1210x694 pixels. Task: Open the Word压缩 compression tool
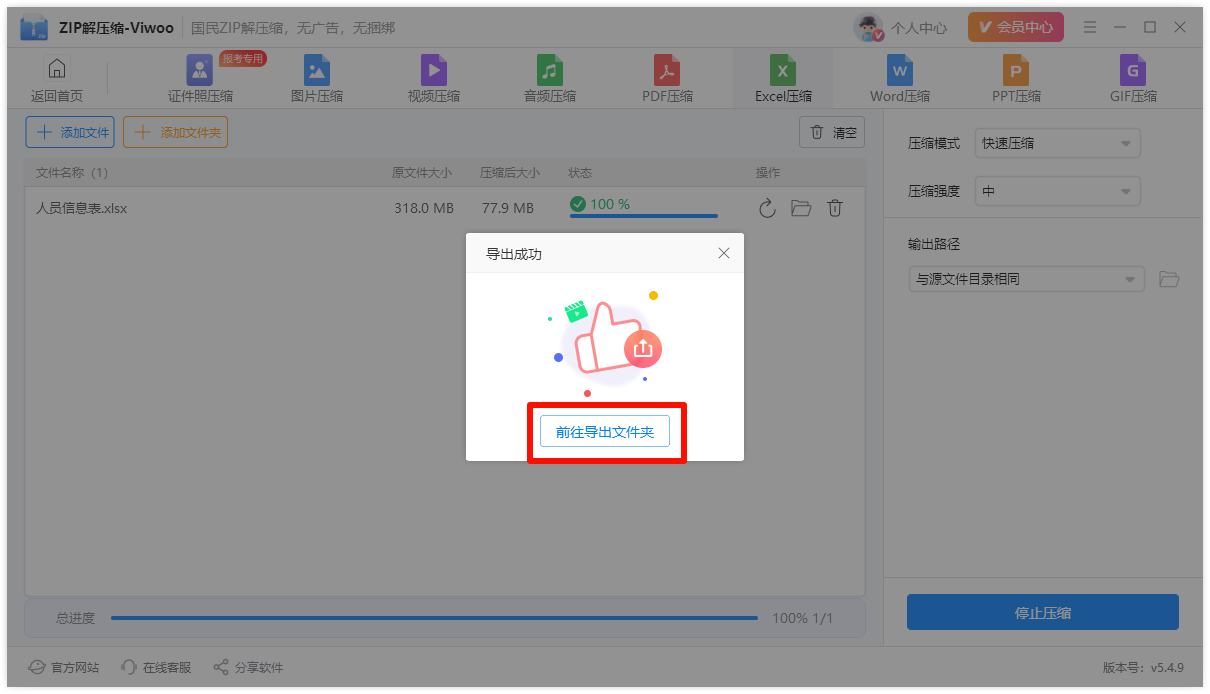[900, 80]
